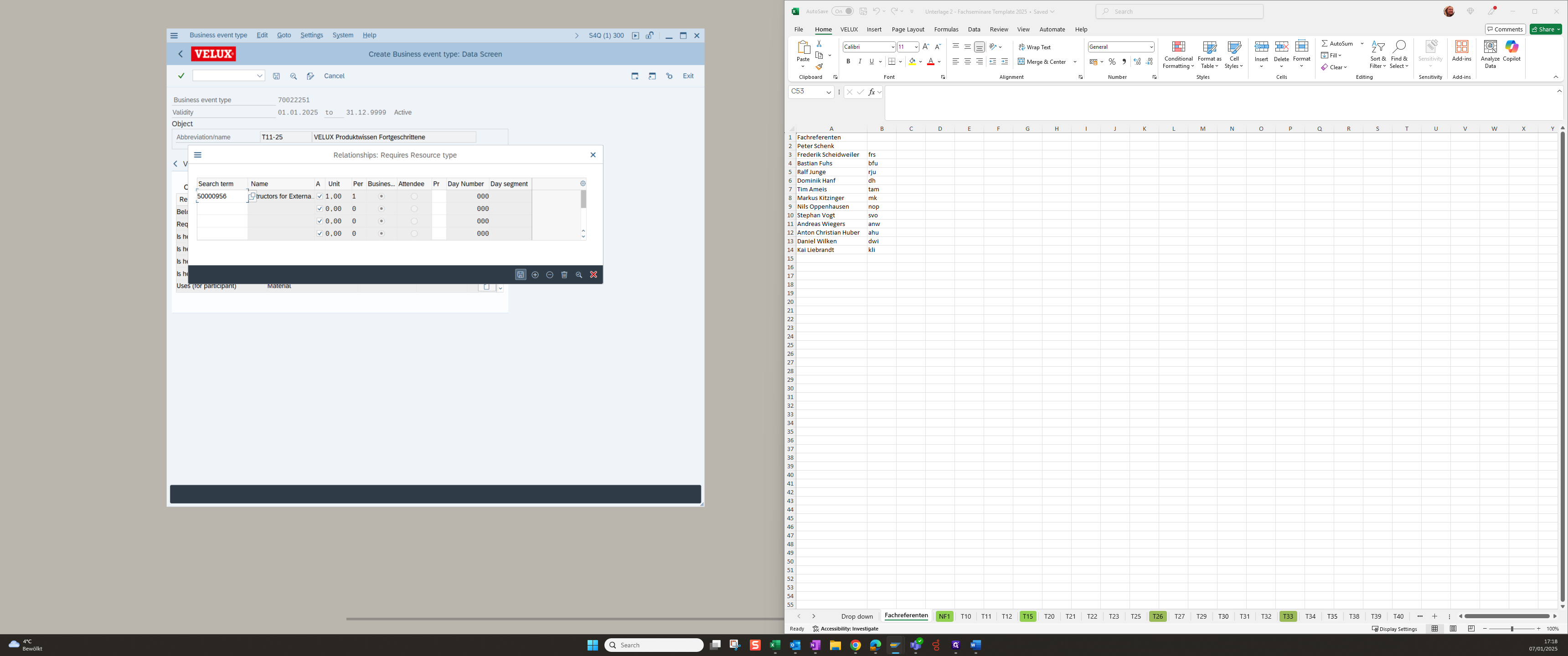Save the relationships in the SAP dialog
This screenshot has width=1568, height=656.
521,274
